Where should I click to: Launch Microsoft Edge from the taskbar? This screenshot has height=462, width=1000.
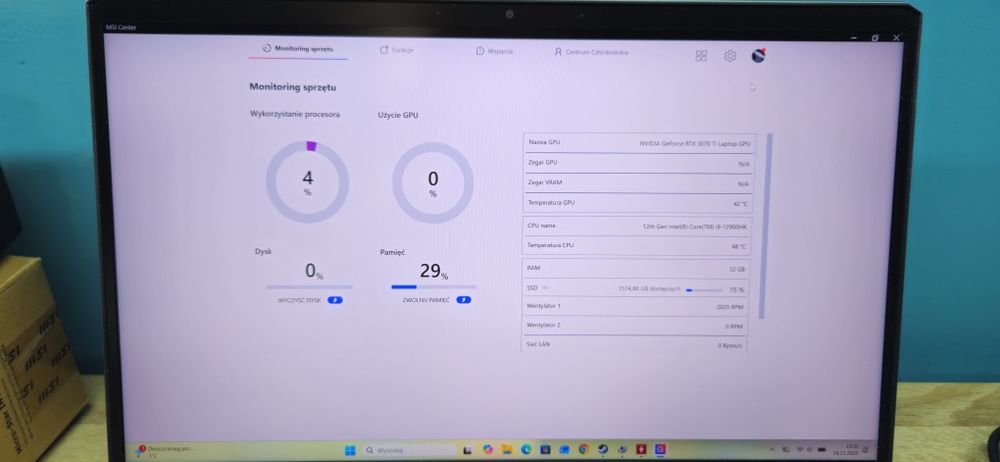tap(526, 451)
